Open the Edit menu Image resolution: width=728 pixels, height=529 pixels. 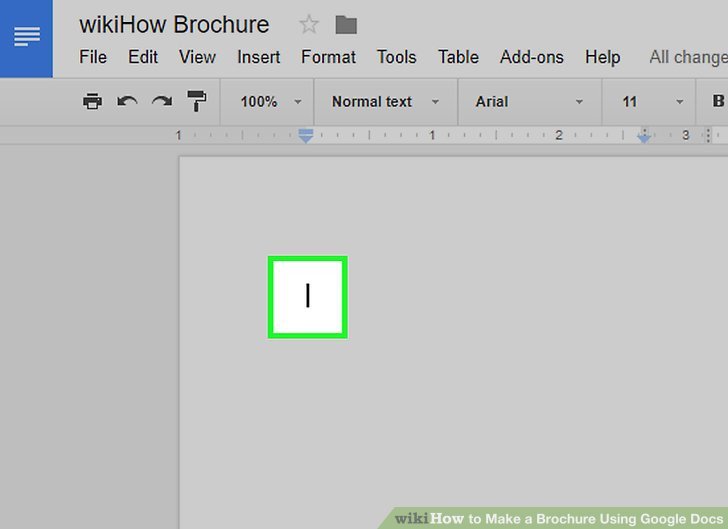point(143,57)
